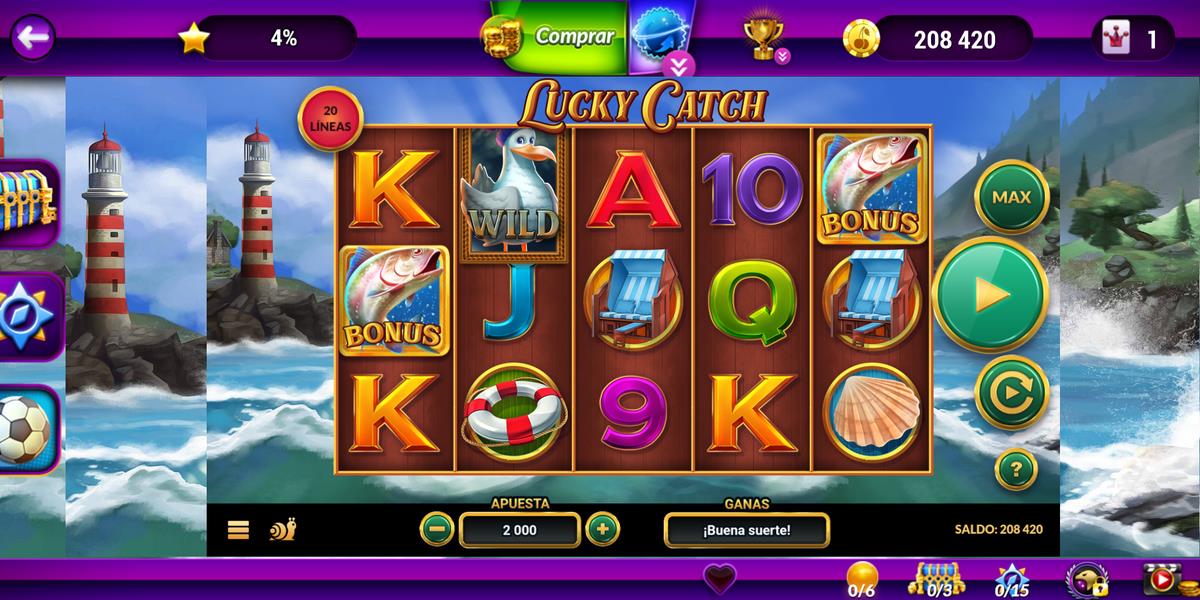Expand the trophy dropdown arrow
Screen dimensions: 1200x600
pyautogui.click(x=783, y=56)
